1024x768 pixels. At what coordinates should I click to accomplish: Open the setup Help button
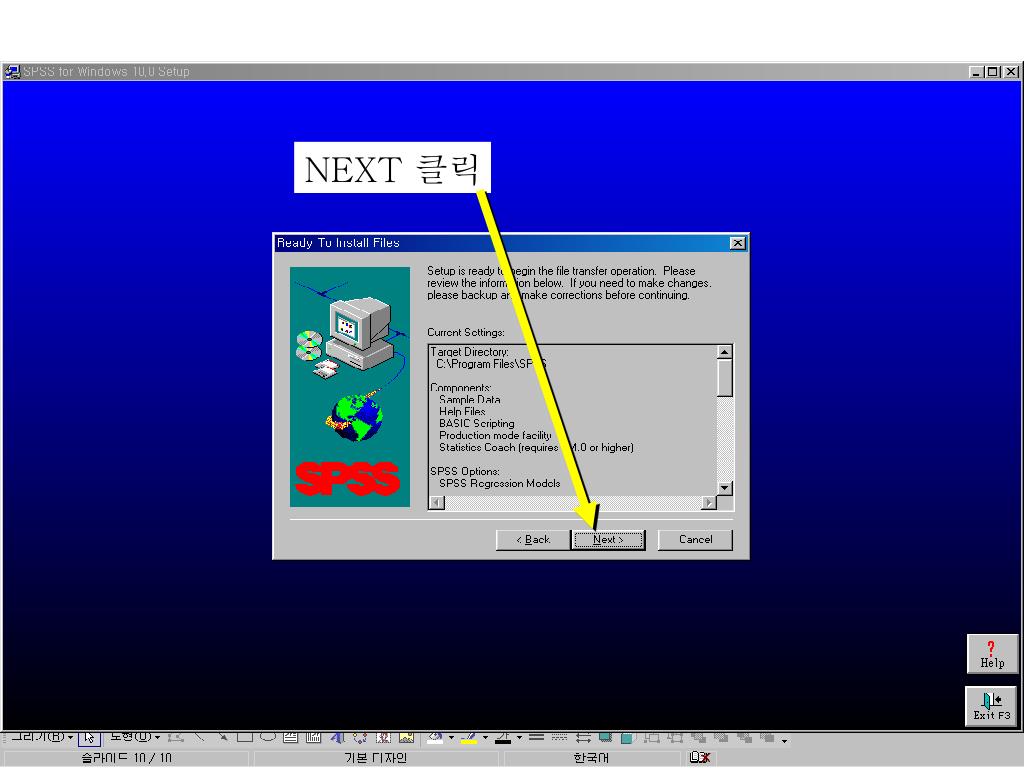(x=992, y=654)
